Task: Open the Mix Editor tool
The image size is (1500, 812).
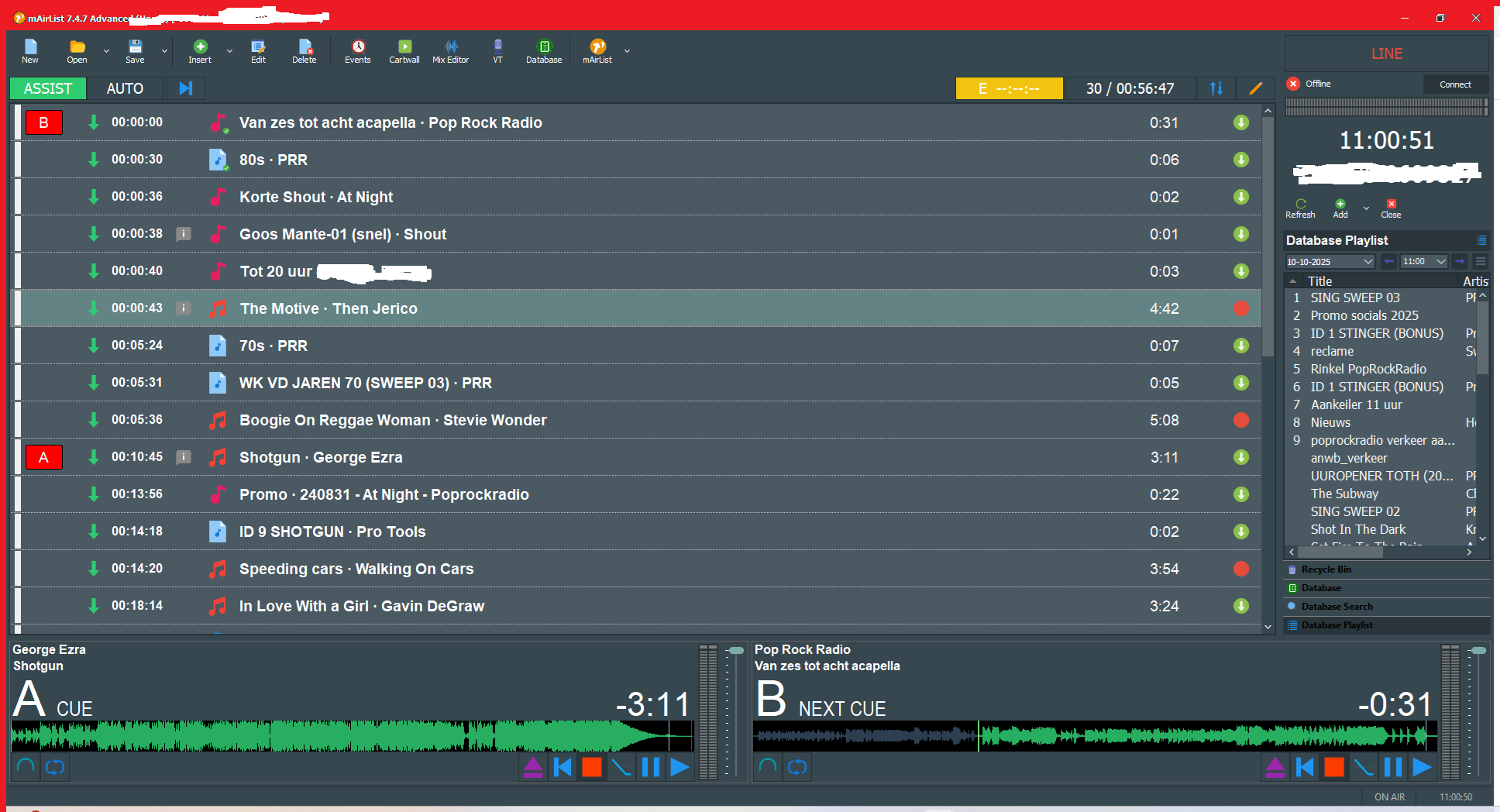Action: coord(450,51)
